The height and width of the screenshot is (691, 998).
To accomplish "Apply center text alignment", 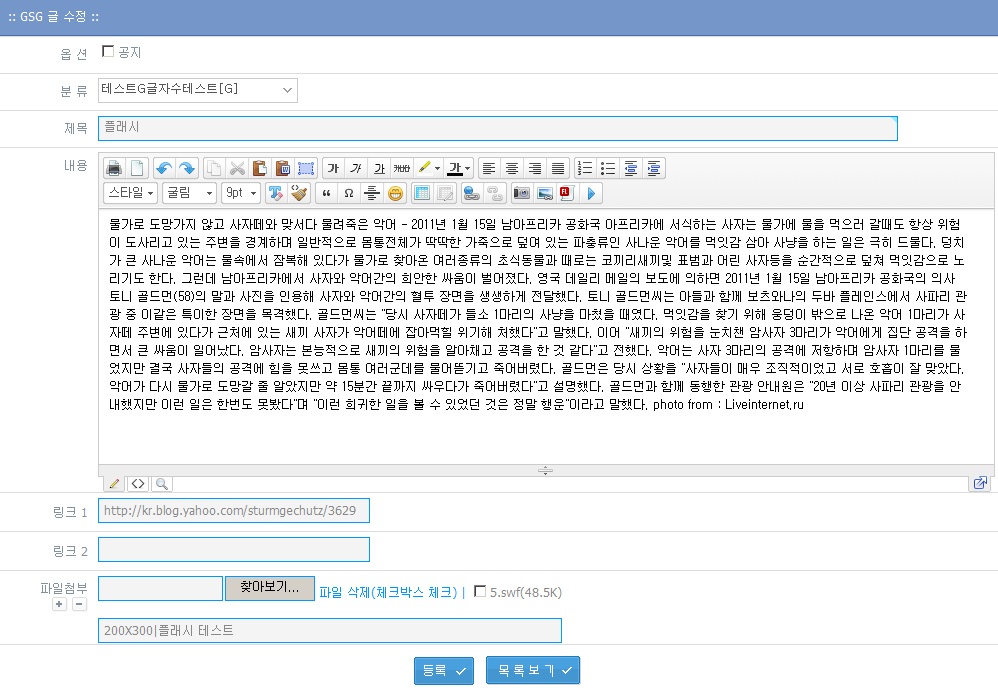I will [x=512, y=168].
